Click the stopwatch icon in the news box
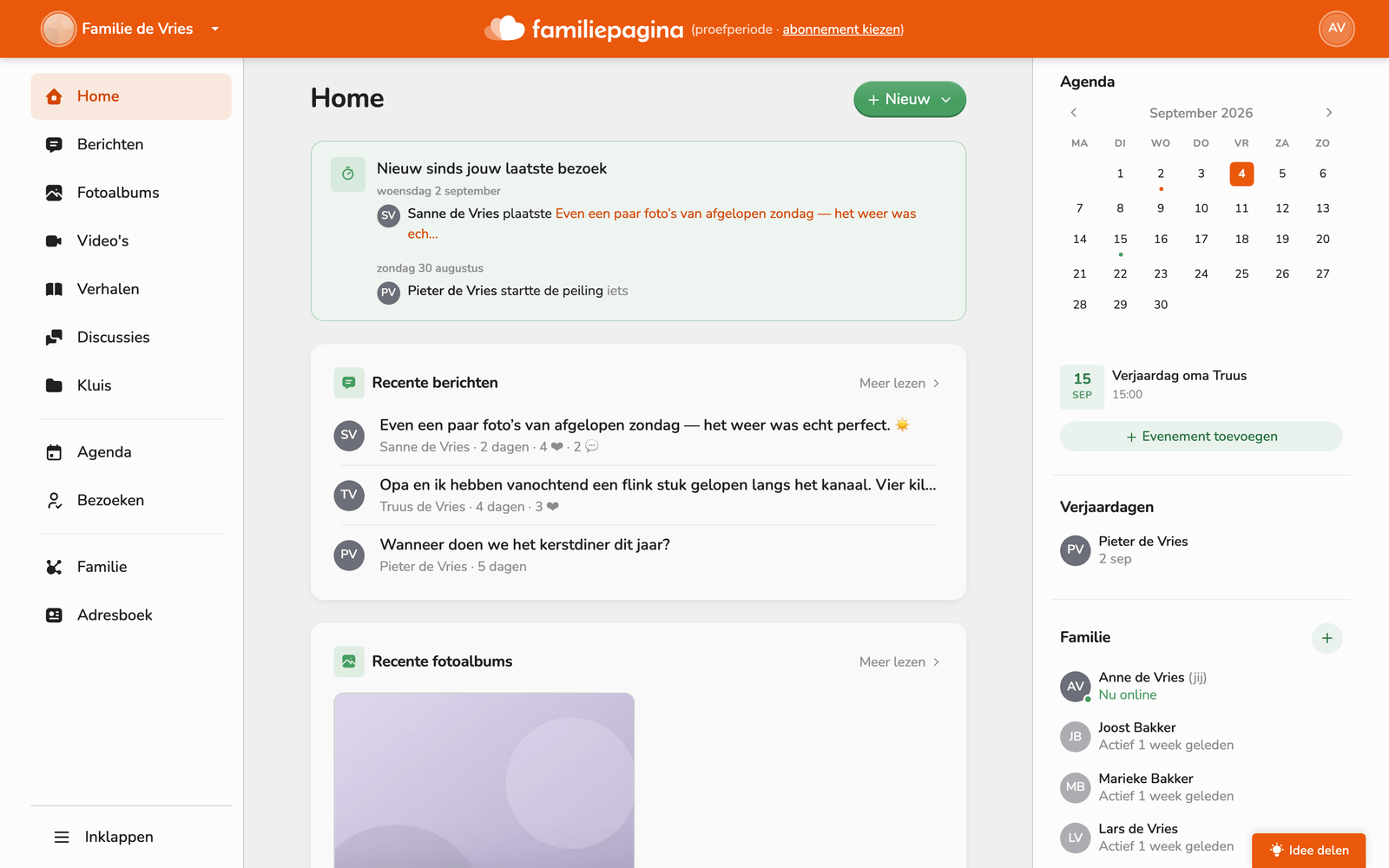 pyautogui.click(x=348, y=174)
